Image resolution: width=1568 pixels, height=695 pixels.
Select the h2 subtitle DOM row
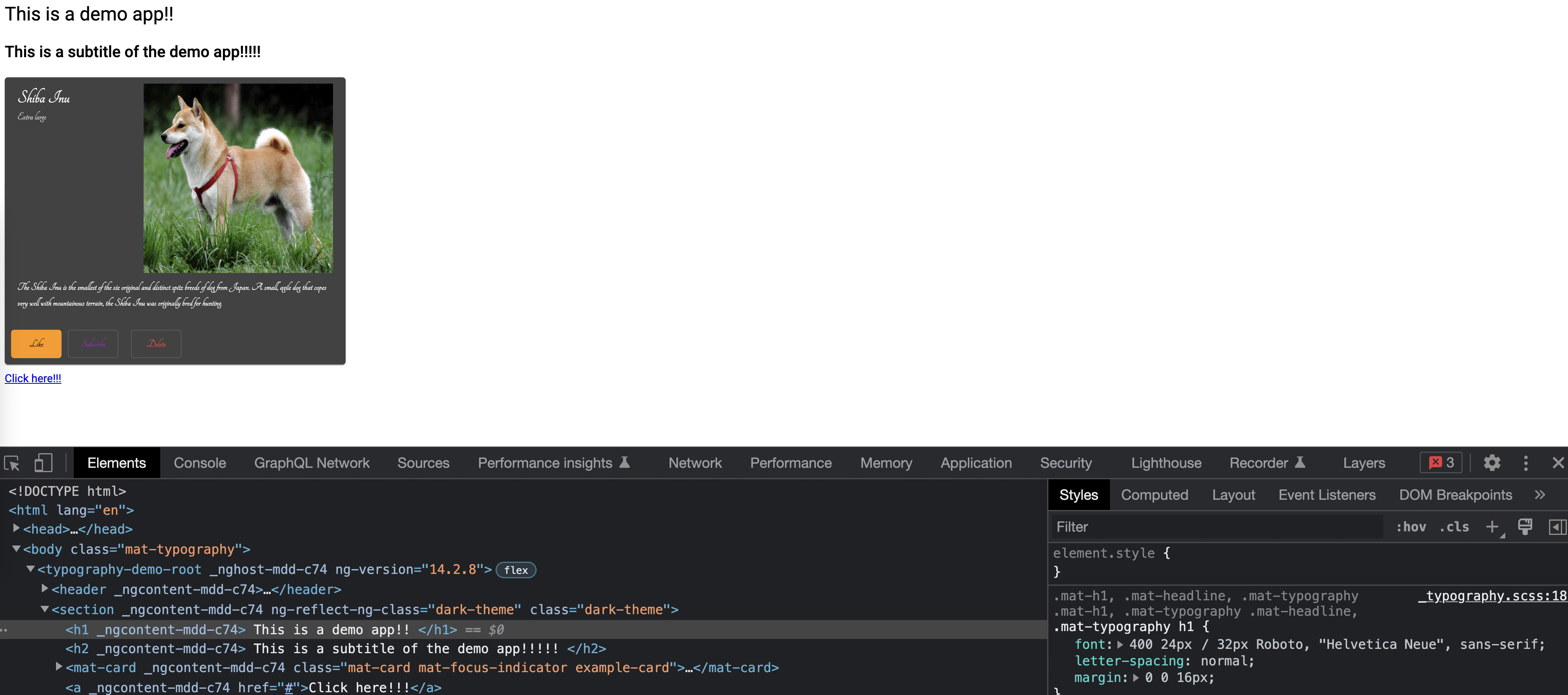(335, 649)
